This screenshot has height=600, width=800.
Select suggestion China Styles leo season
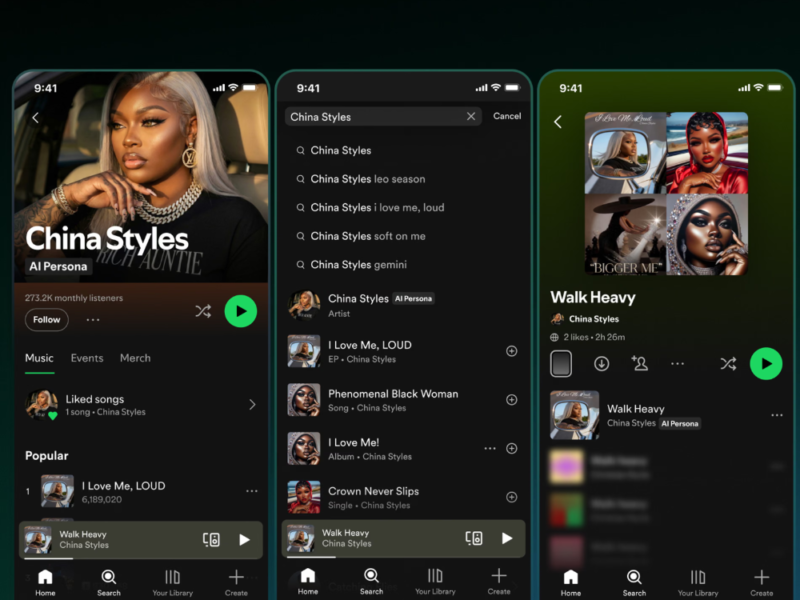(368, 179)
